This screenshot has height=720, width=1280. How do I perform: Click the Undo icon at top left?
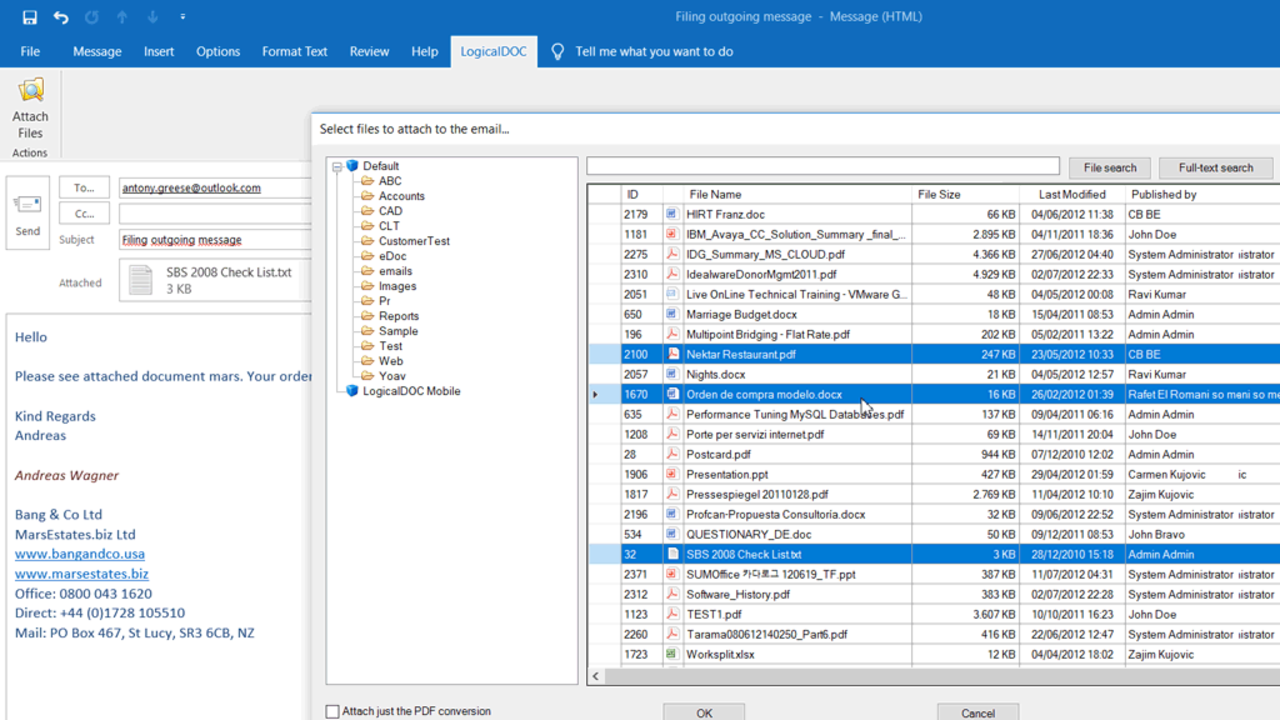pos(60,16)
